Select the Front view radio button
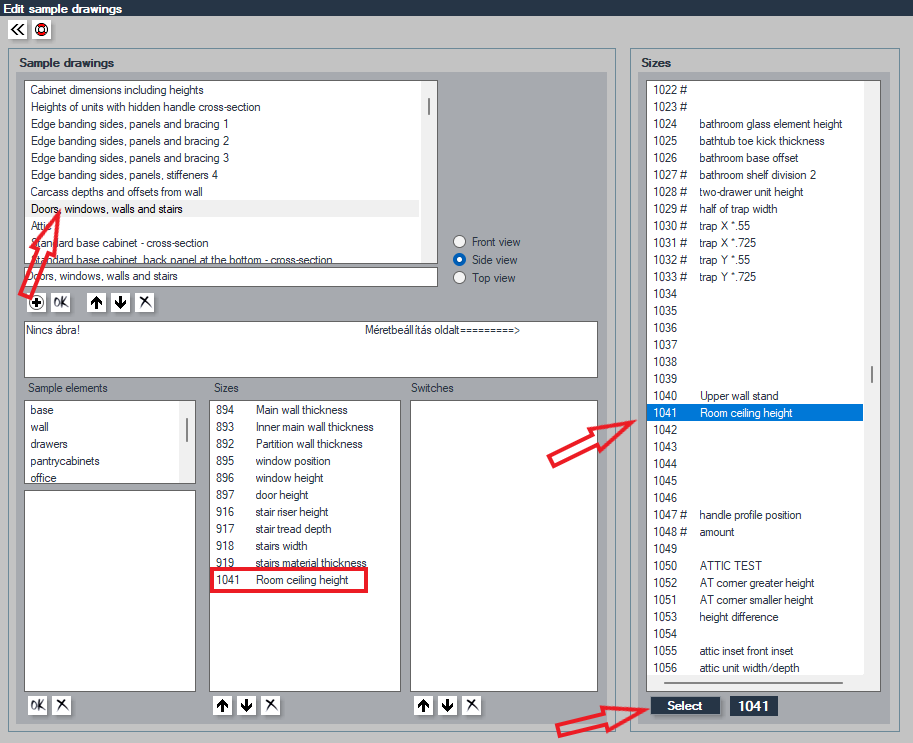 459,242
